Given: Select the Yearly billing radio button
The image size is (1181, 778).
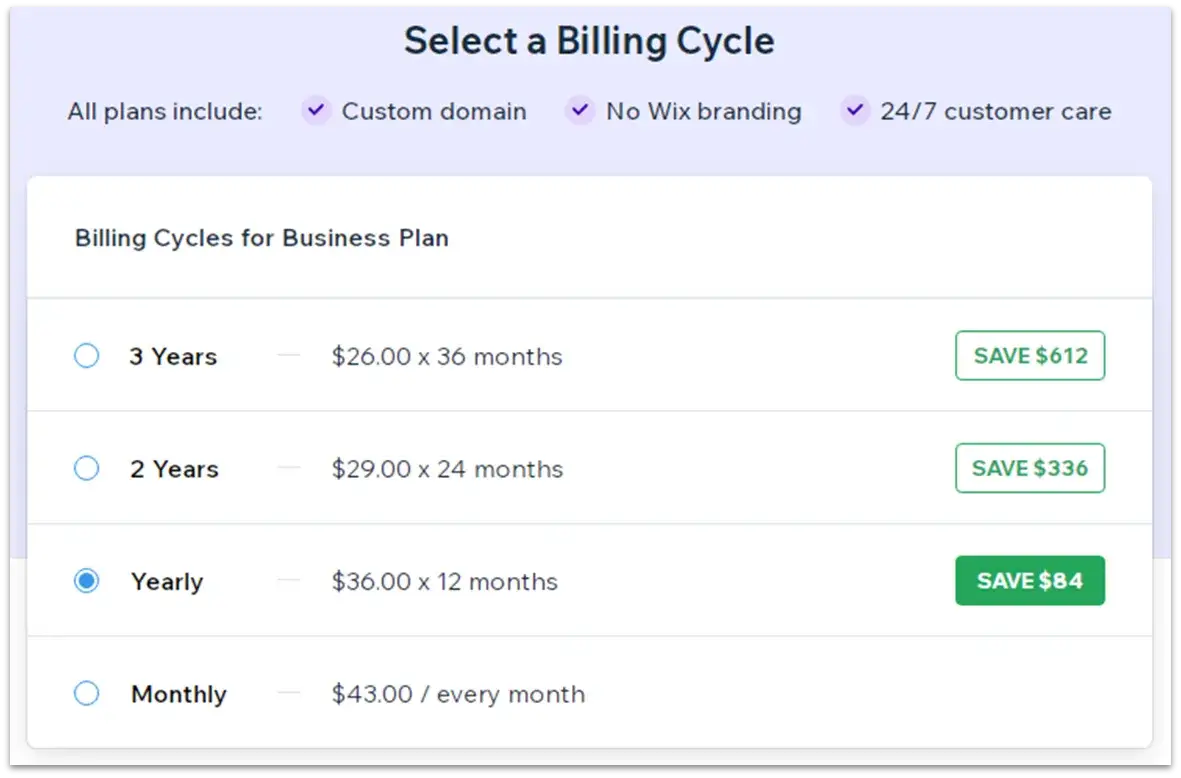Looking at the screenshot, I should (87, 581).
